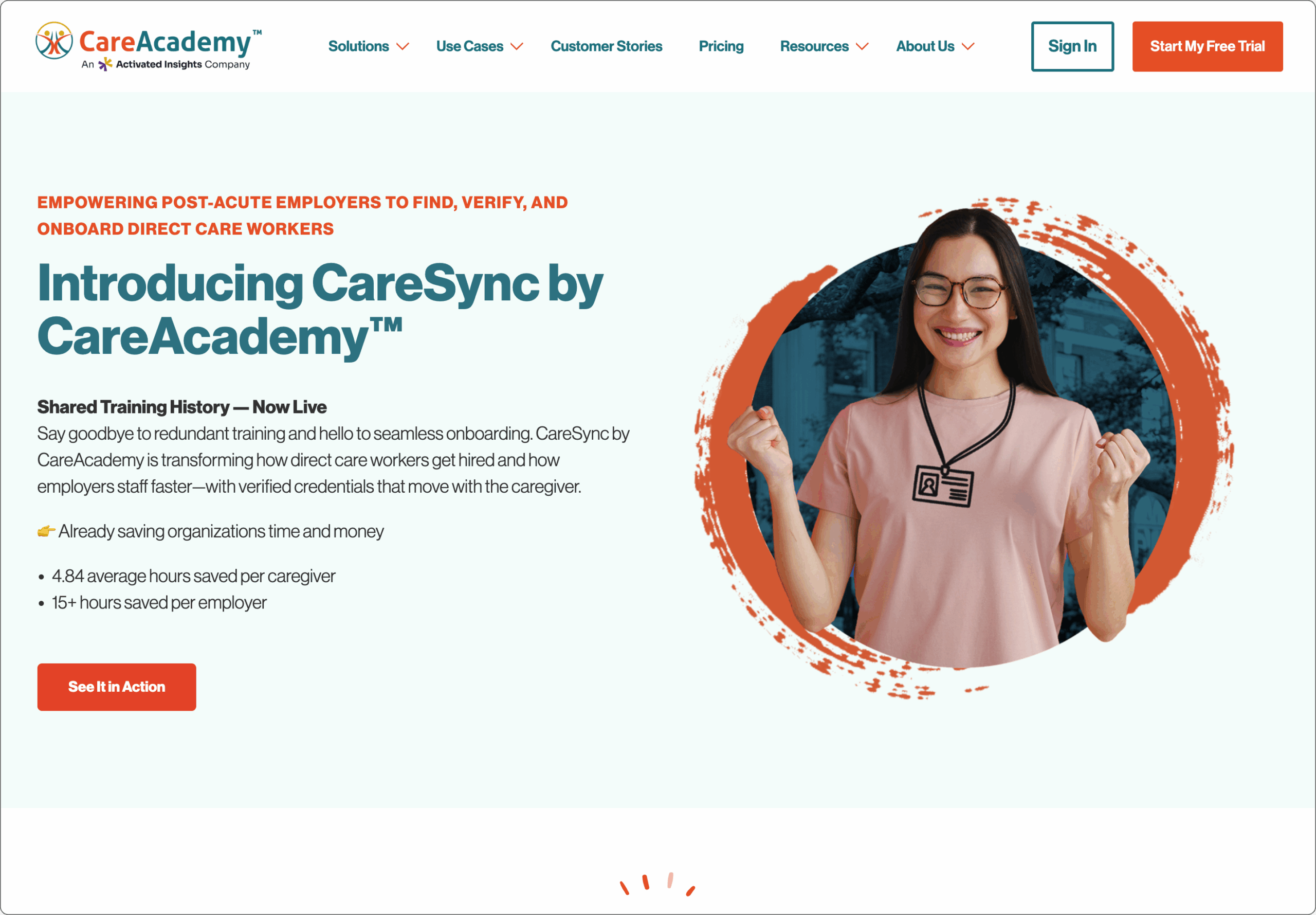
Task: Expand the About Us dropdown menu
Action: point(935,46)
